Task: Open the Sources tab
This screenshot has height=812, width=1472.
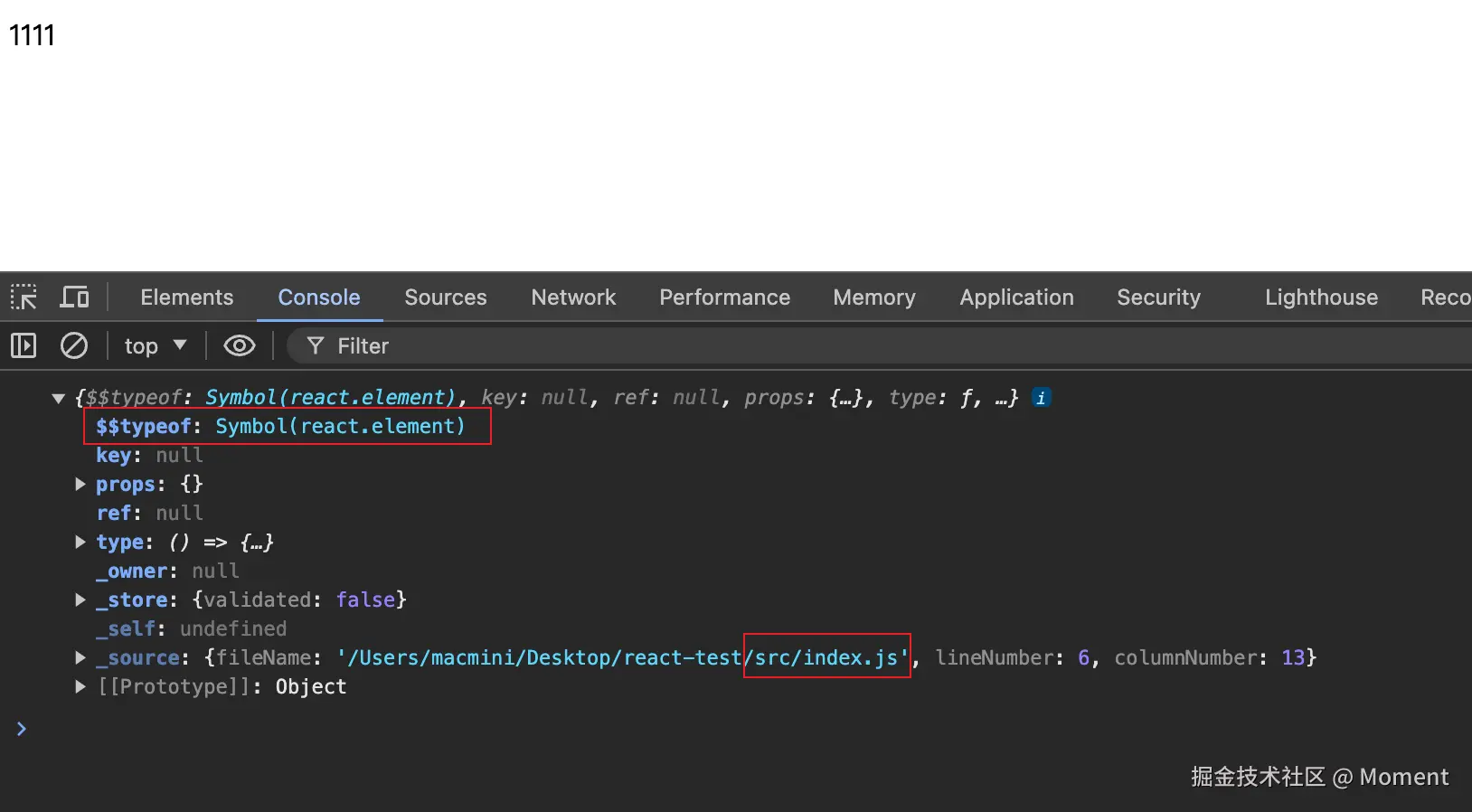Action: 445,297
